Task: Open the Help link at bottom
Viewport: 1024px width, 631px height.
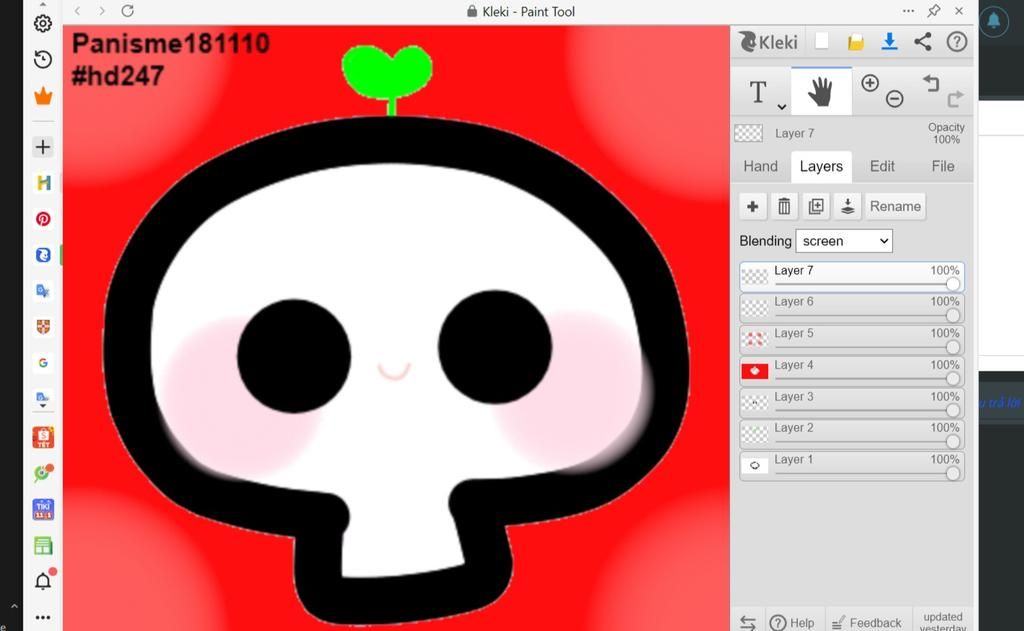Action: (792, 623)
